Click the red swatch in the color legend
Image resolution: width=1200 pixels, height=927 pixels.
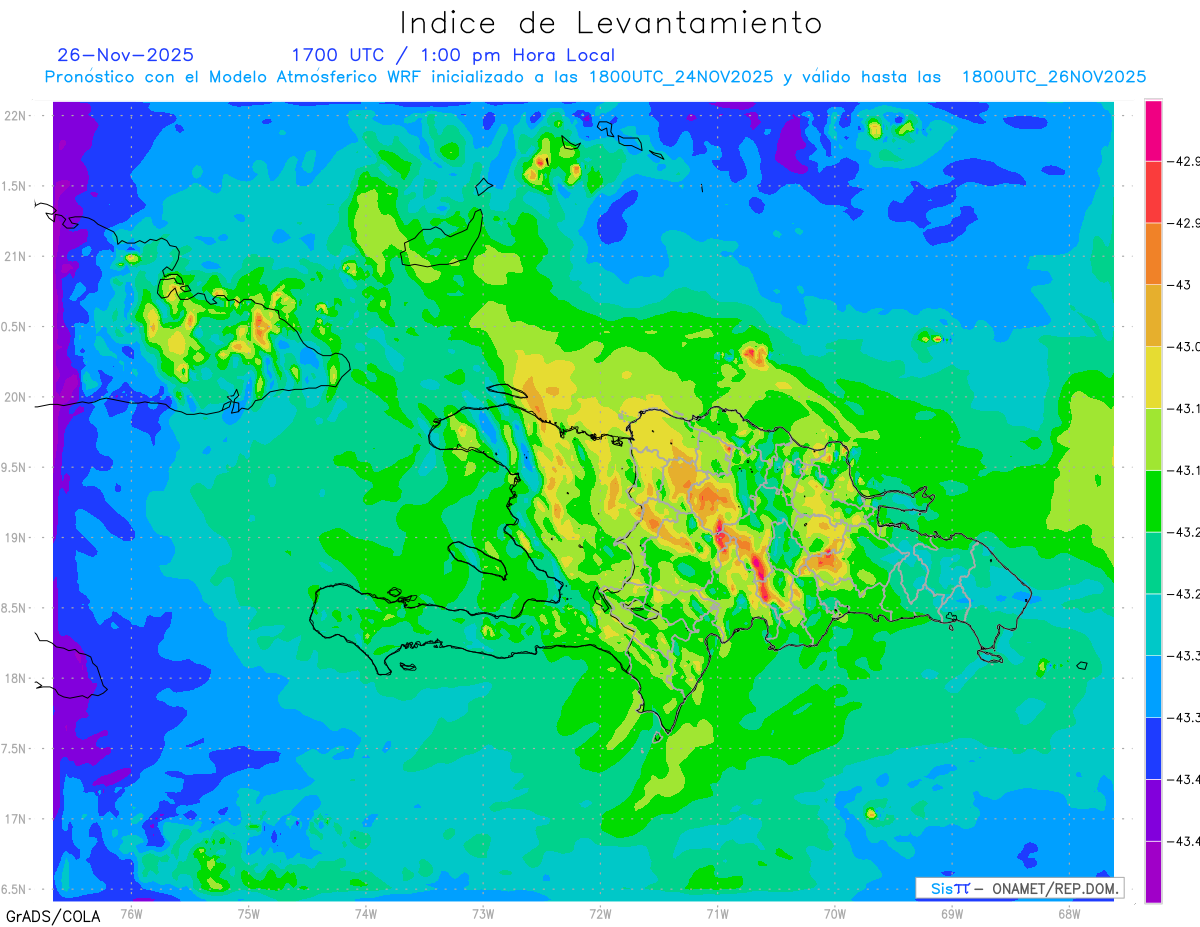click(x=1153, y=192)
